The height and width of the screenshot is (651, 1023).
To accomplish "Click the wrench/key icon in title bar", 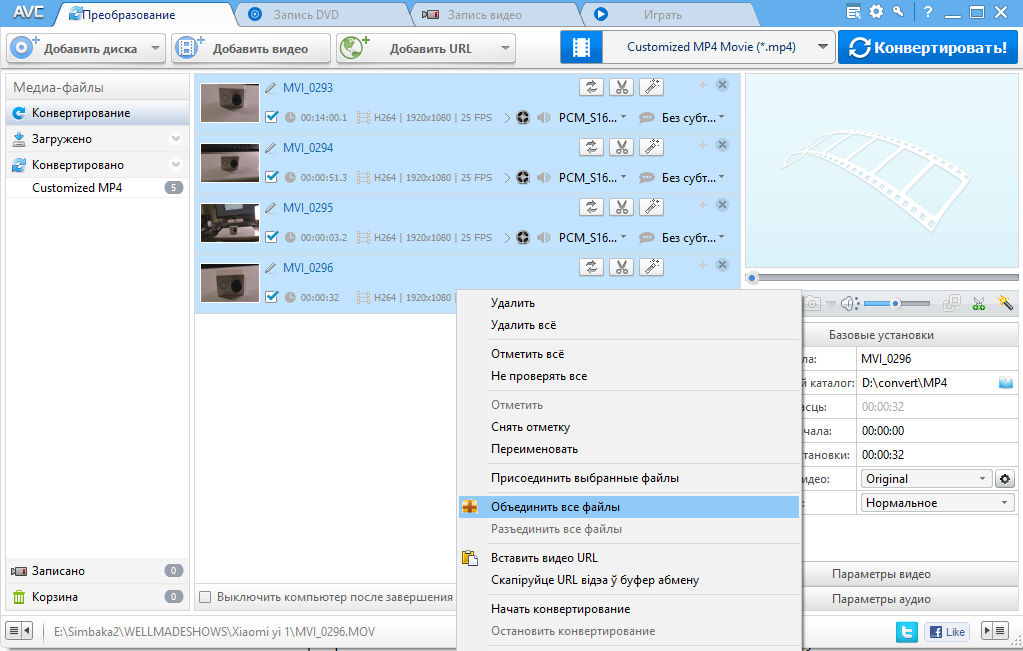I will point(898,12).
